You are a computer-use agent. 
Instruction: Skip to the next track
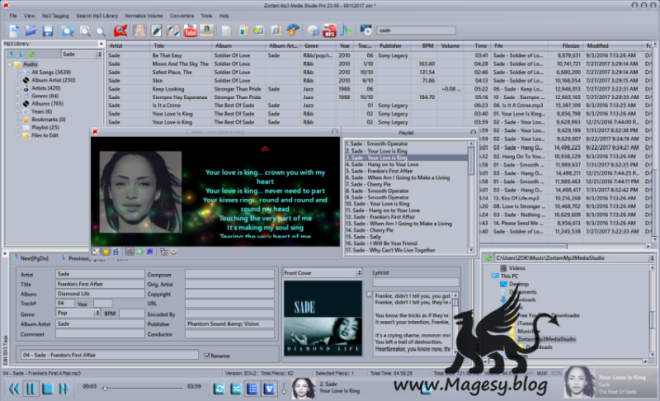click(x=63, y=389)
